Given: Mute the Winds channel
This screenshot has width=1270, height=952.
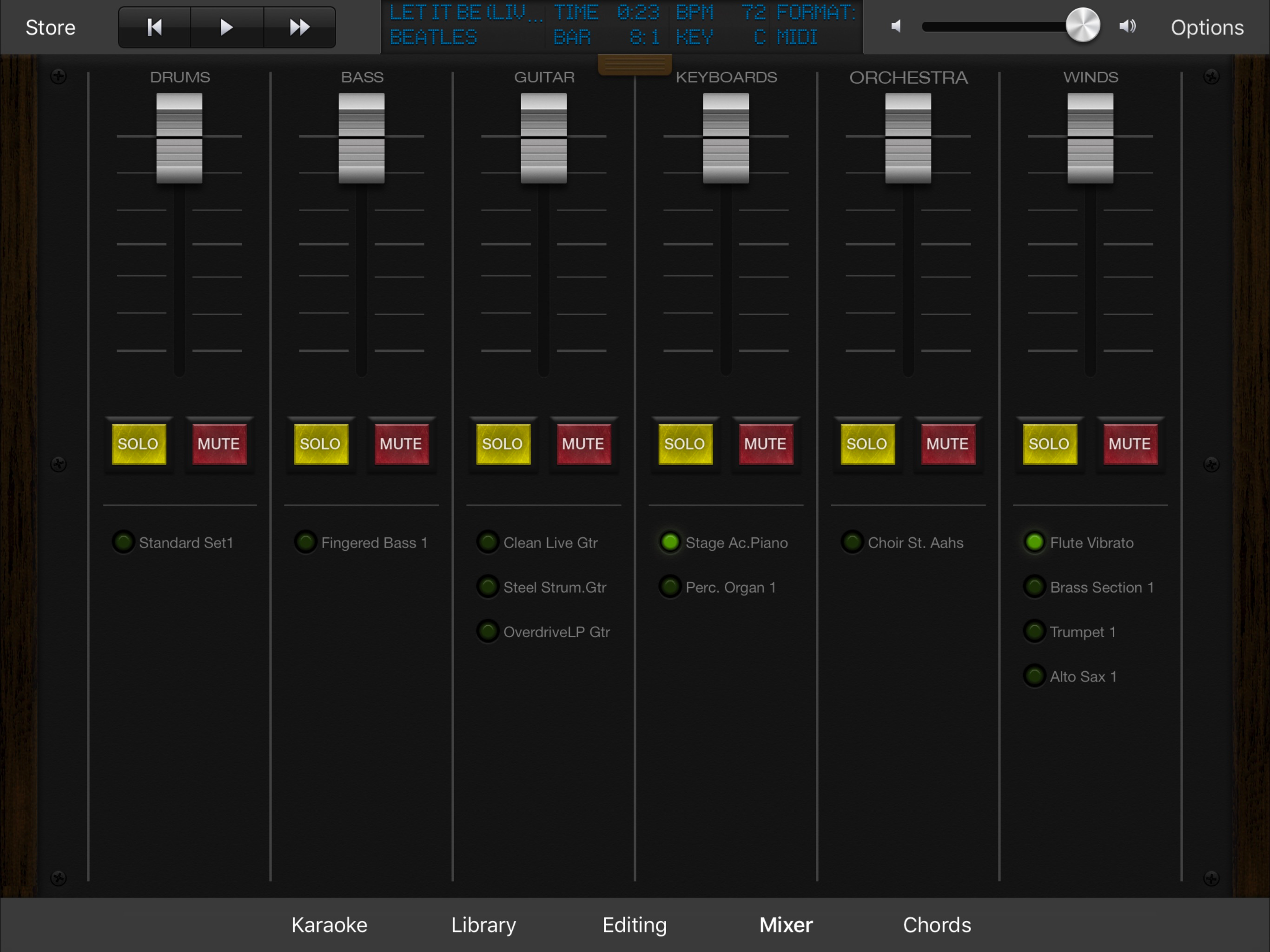Looking at the screenshot, I should (x=1130, y=444).
